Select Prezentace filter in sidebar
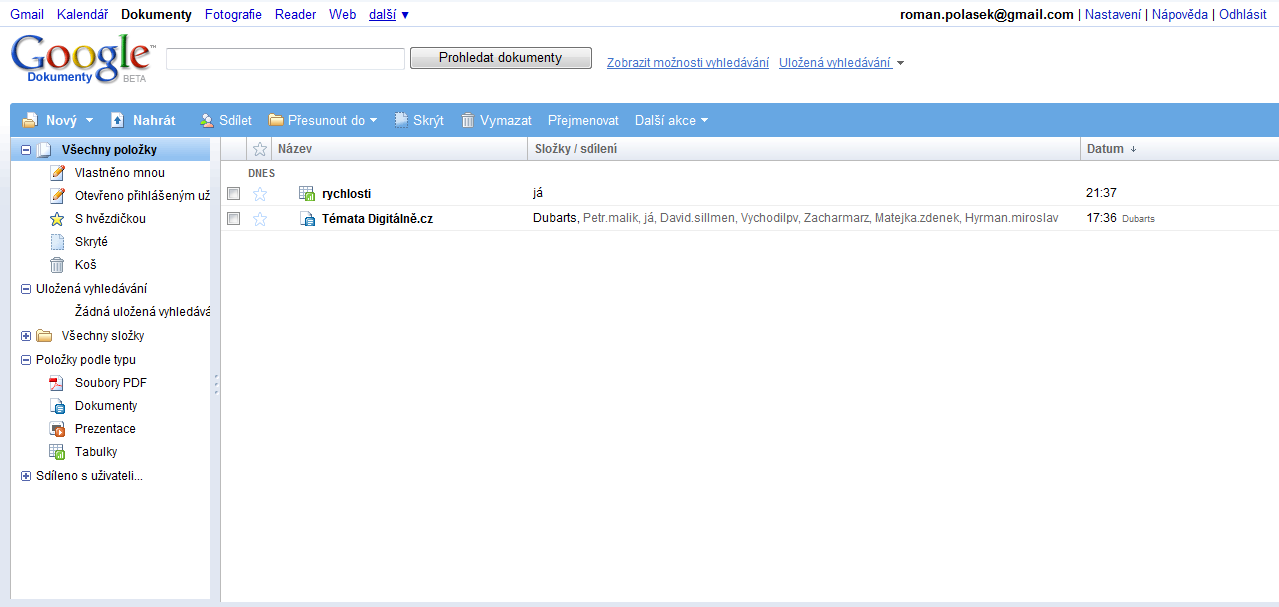 pos(105,429)
